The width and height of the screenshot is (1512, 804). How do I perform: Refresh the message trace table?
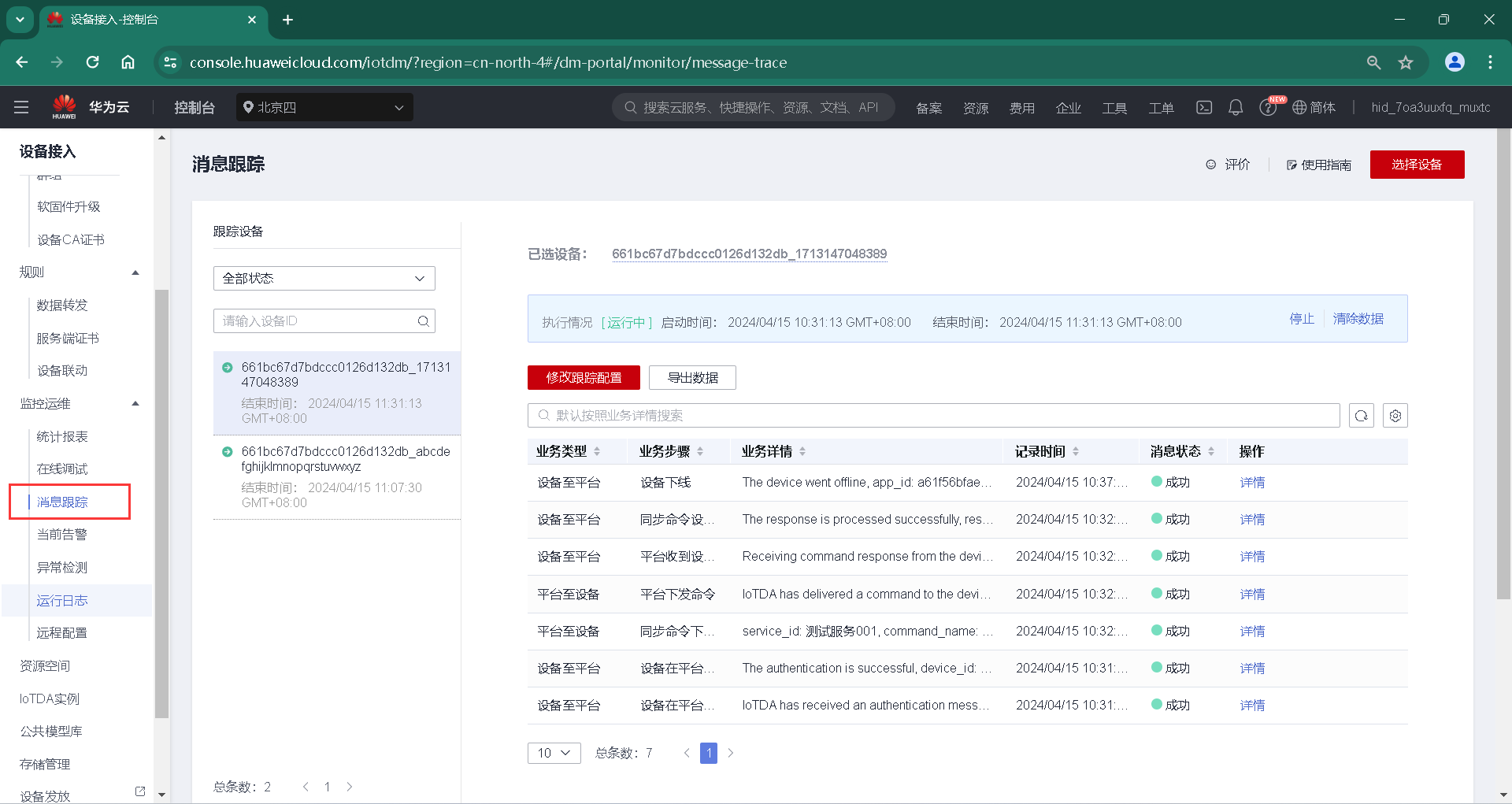1362,416
